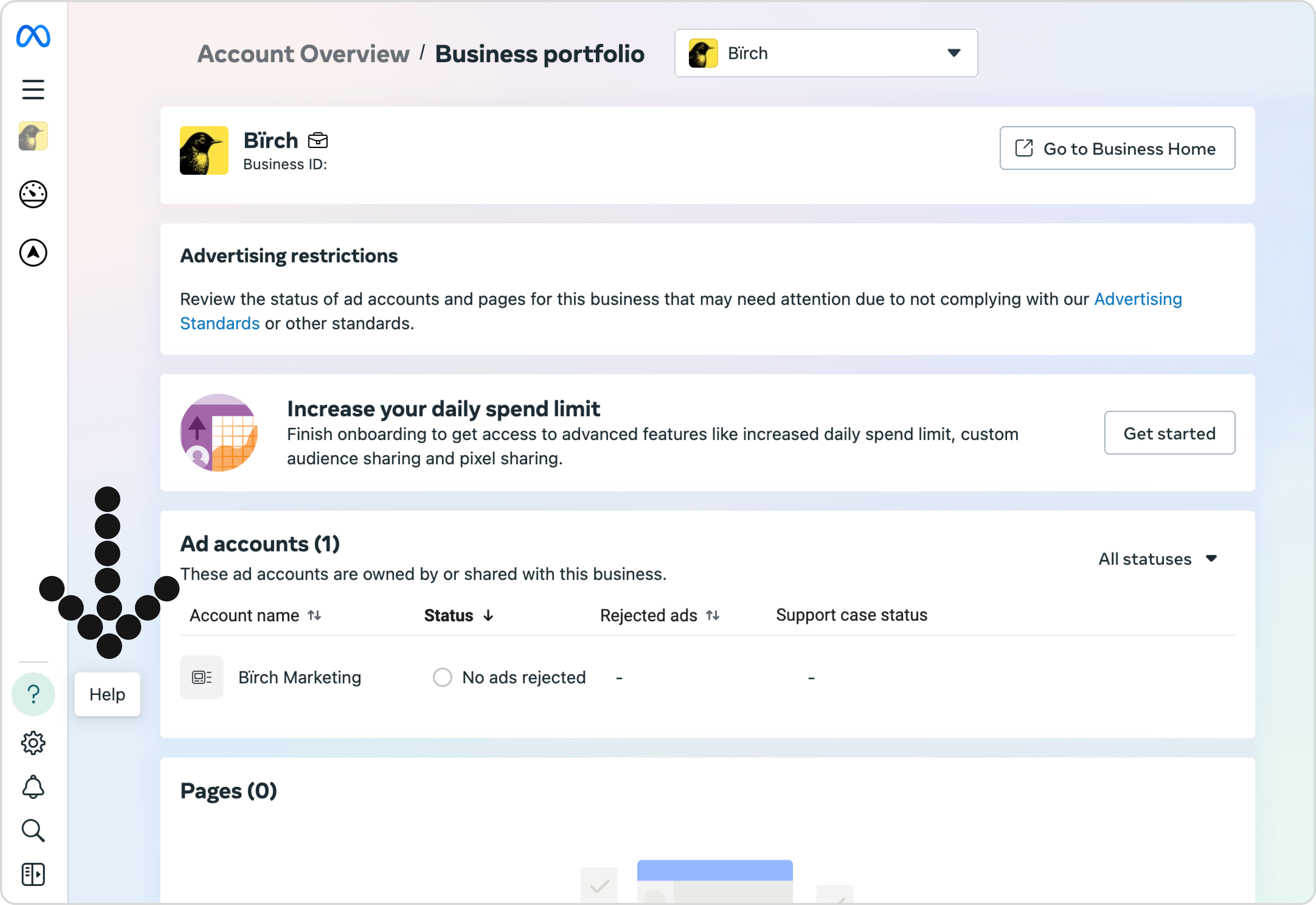This screenshot has width=1316, height=905.
Task: Click the Ad accounts (1) heading
Action: coord(260,544)
